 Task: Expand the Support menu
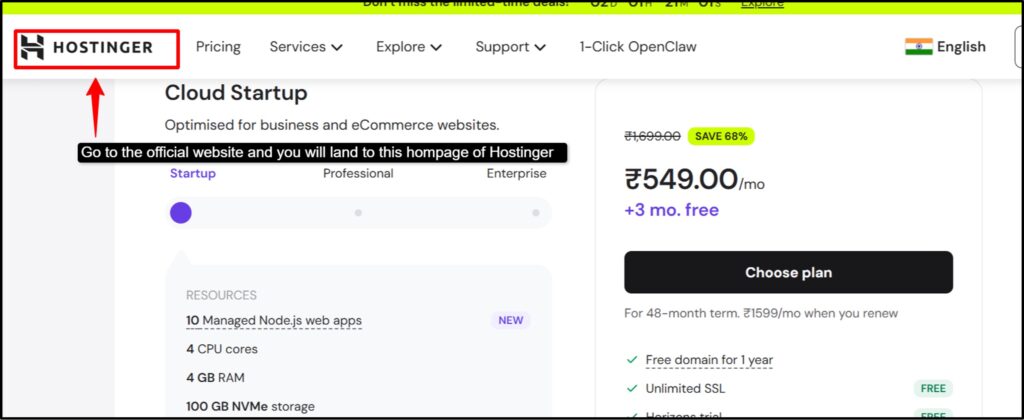point(511,47)
